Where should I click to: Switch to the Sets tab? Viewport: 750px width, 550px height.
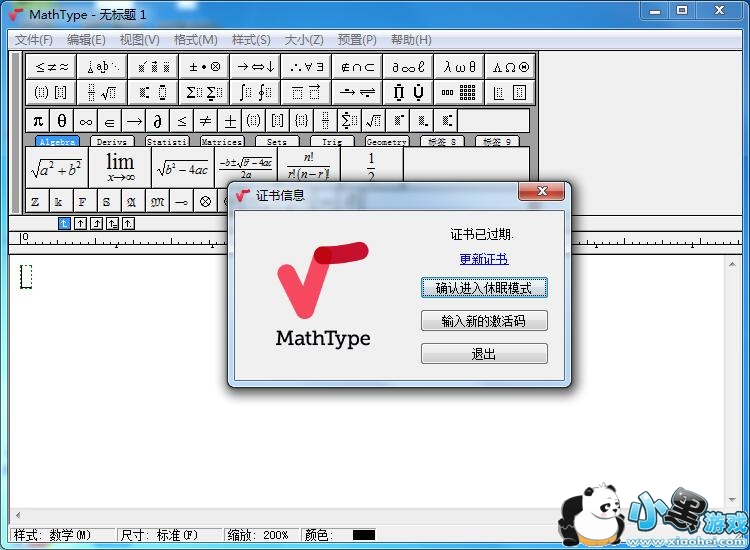pos(277,142)
